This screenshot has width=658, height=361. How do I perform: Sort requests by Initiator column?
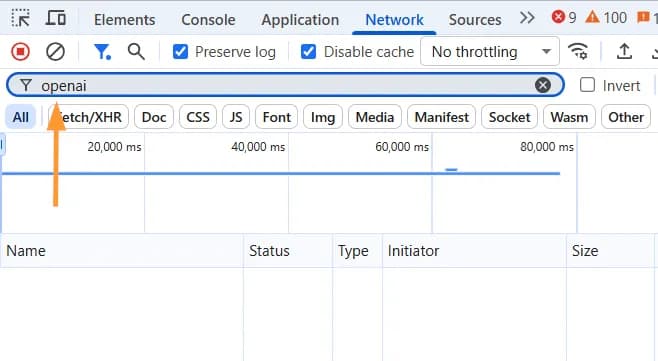pos(474,251)
